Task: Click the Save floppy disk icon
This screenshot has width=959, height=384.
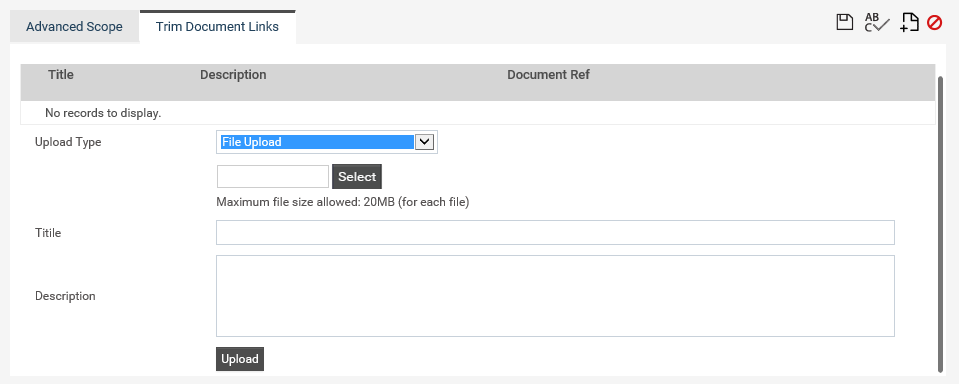Action: coord(845,23)
